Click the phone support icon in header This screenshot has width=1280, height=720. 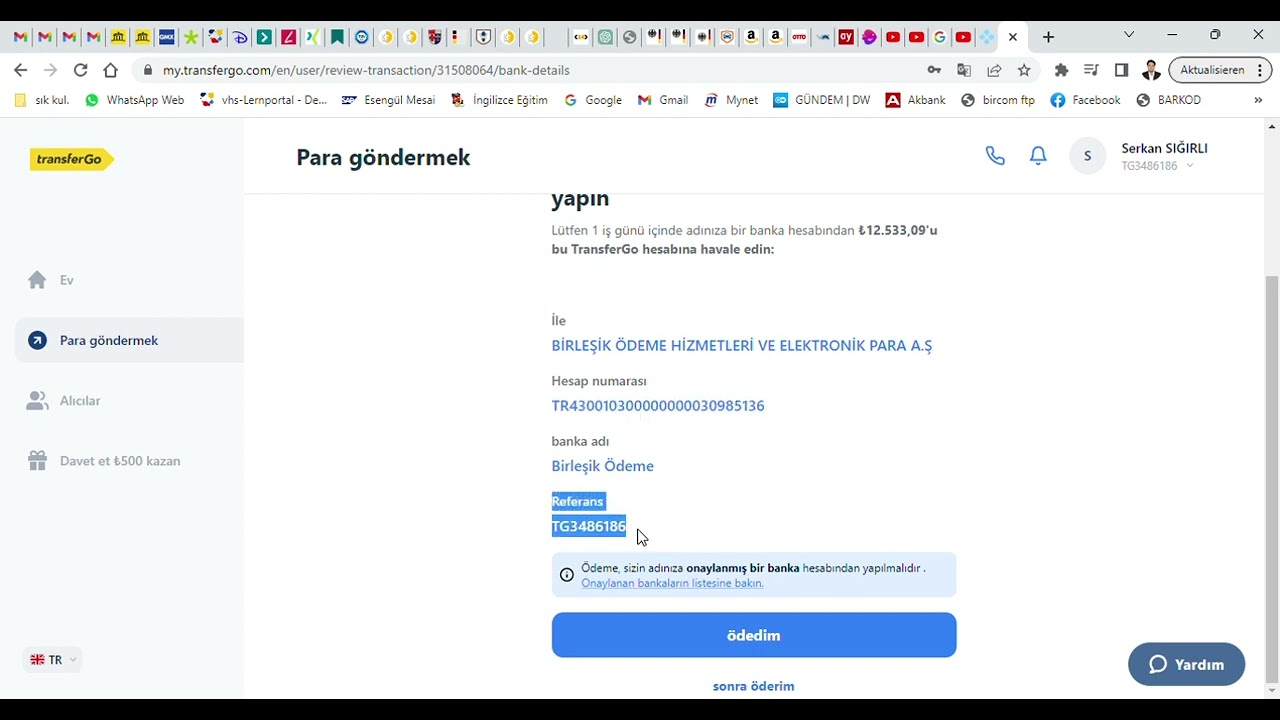pyautogui.click(x=995, y=156)
